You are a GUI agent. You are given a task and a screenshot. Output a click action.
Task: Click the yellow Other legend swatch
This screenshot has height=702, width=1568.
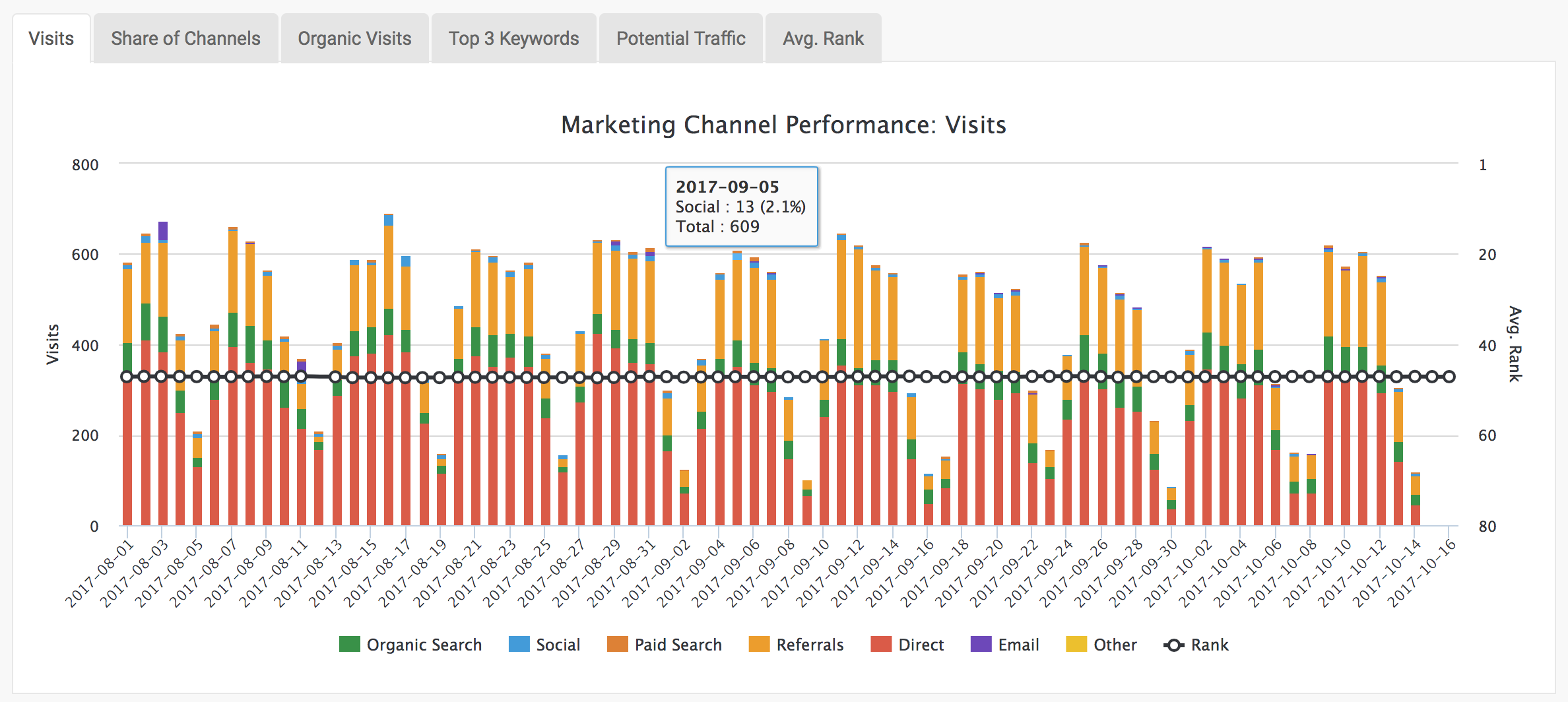[x=1076, y=645]
